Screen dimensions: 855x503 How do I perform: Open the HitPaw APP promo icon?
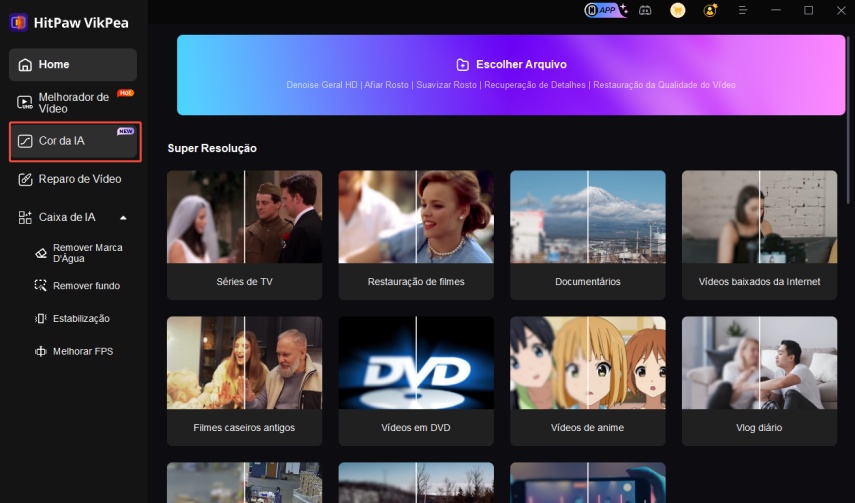(606, 10)
